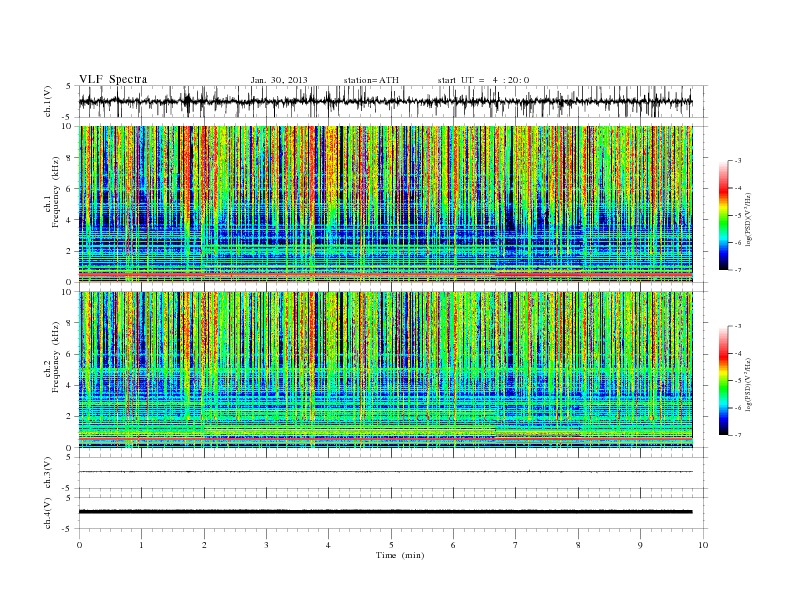Click the lower PSD color scale bar
Viewport: 792px width, 612px height.
click(723, 381)
